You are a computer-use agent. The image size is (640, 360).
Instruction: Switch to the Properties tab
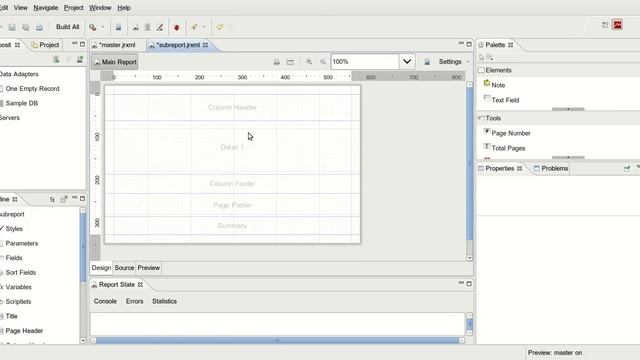[500, 169]
